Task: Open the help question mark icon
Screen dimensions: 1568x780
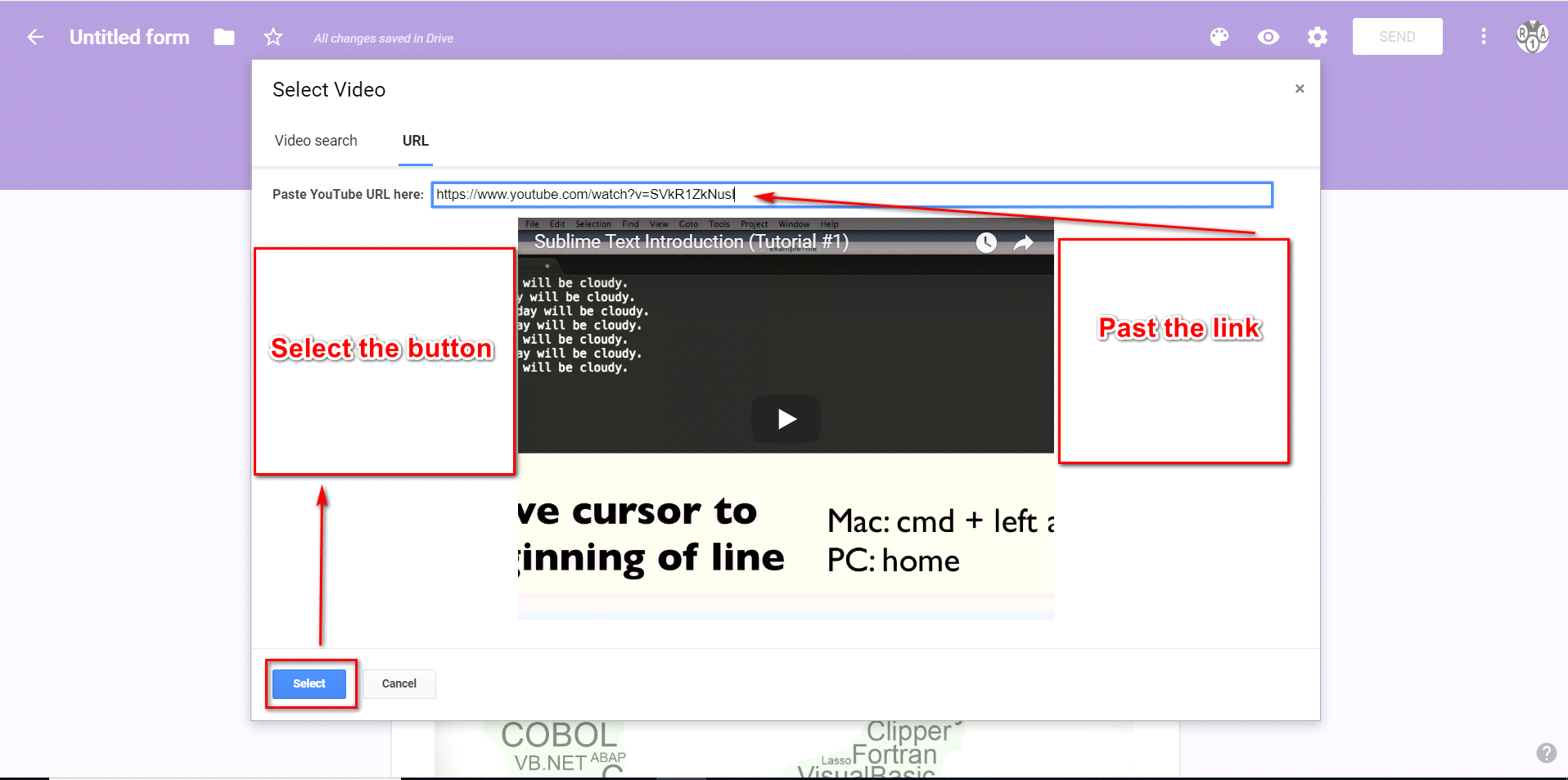Action: point(1546,753)
